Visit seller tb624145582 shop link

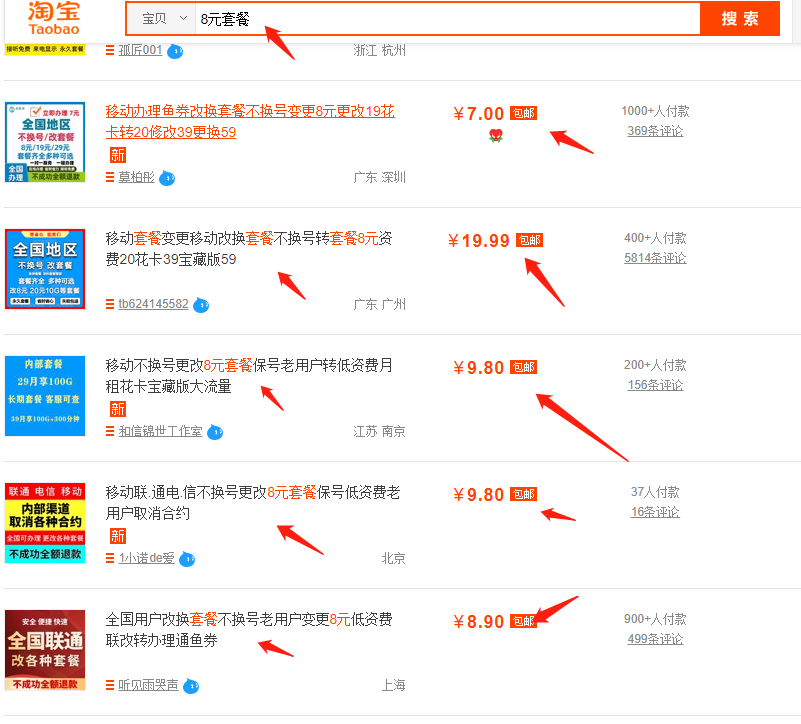pos(153,304)
